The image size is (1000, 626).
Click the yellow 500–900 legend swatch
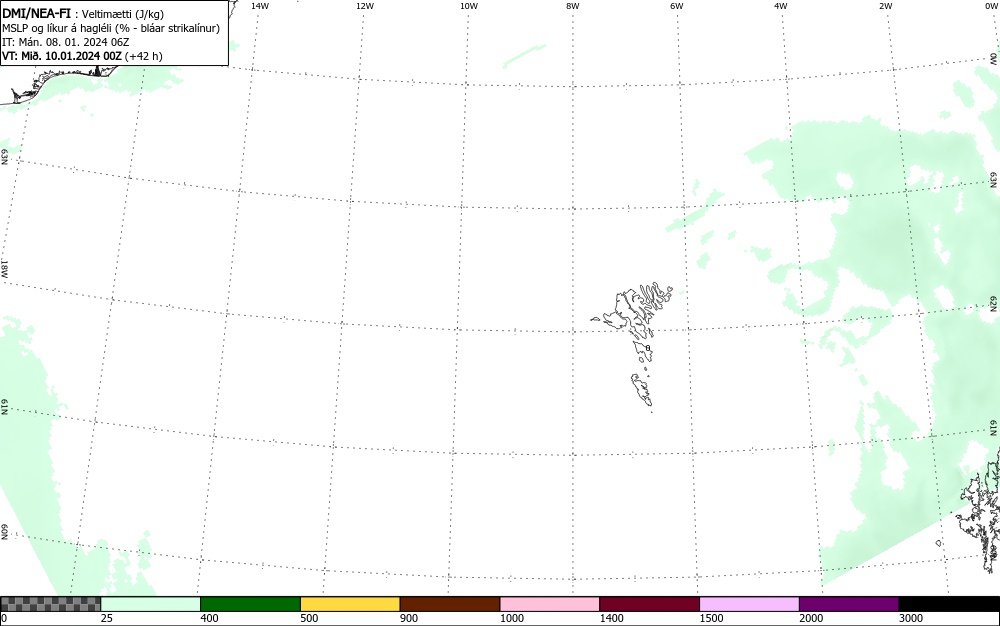pyautogui.click(x=350, y=604)
